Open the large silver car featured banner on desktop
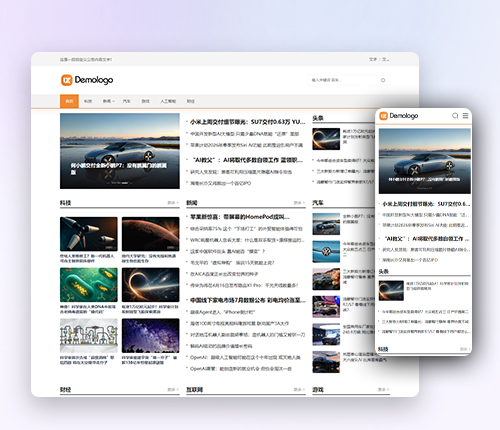 (120, 151)
